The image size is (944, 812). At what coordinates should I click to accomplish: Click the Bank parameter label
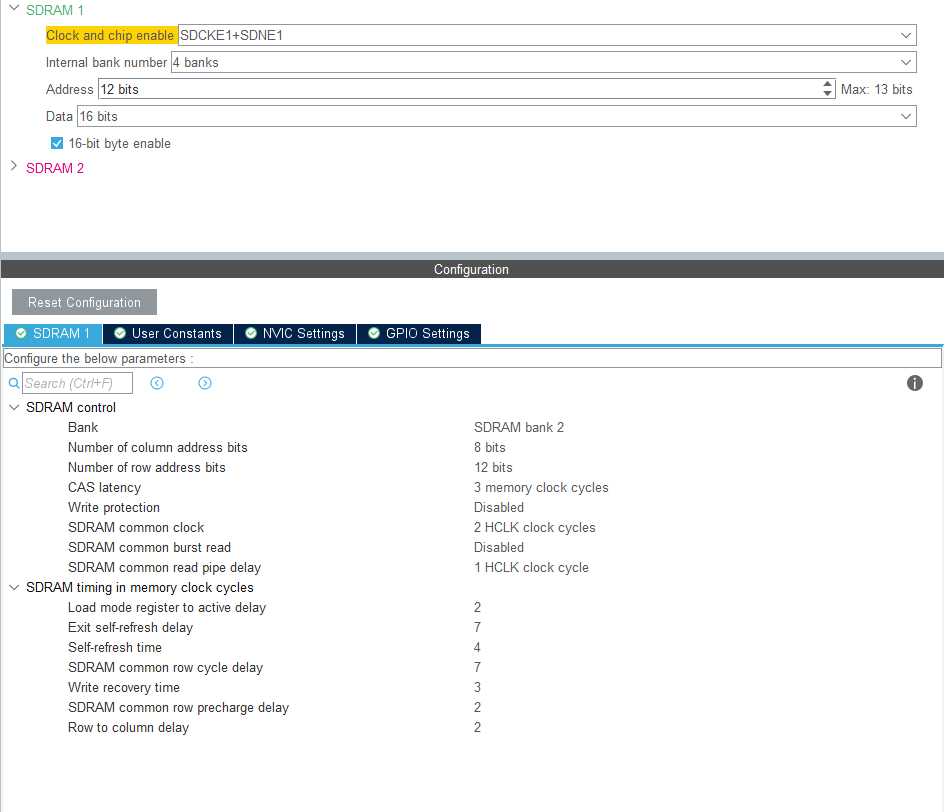(82, 427)
